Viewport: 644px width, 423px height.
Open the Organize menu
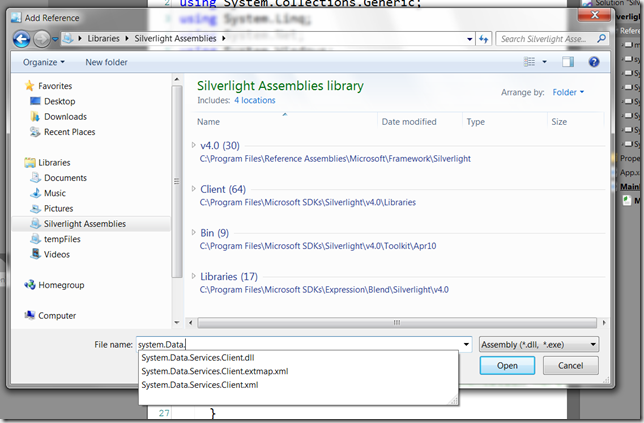44,62
